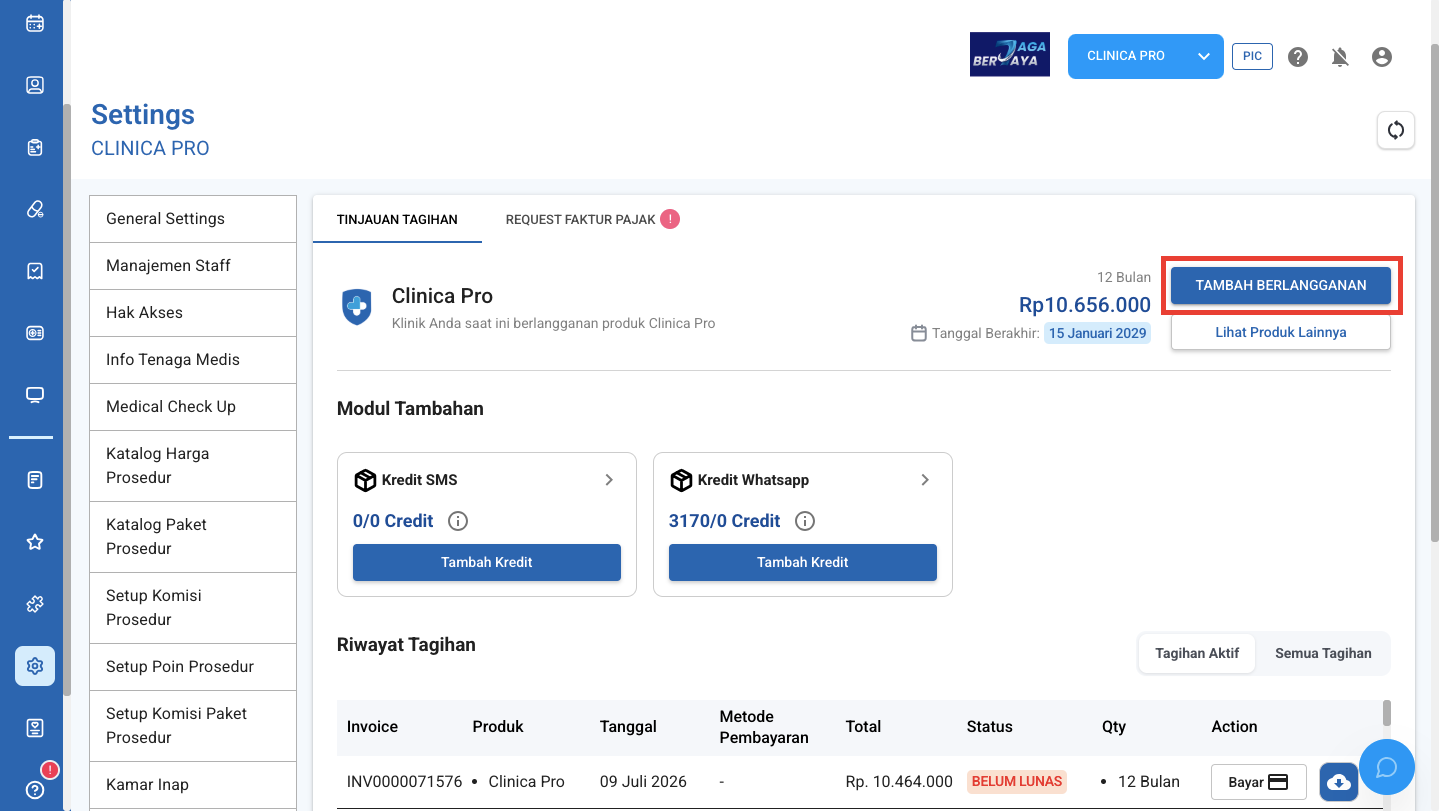This screenshot has height=811, width=1439.
Task: Click the Bayar payment button
Action: pos(1259,782)
